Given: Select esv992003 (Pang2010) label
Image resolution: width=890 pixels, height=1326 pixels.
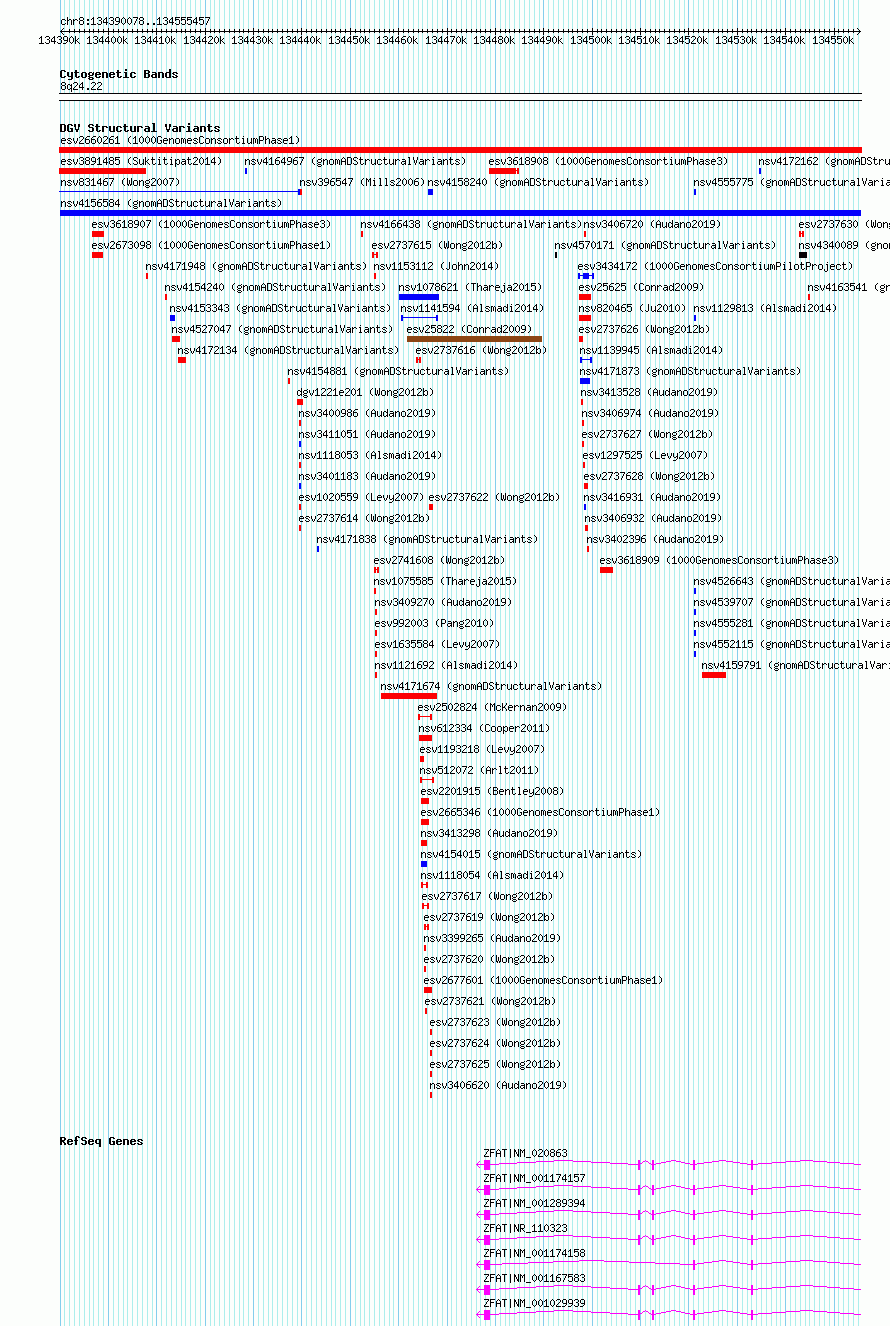Looking at the screenshot, I should tap(434, 623).
